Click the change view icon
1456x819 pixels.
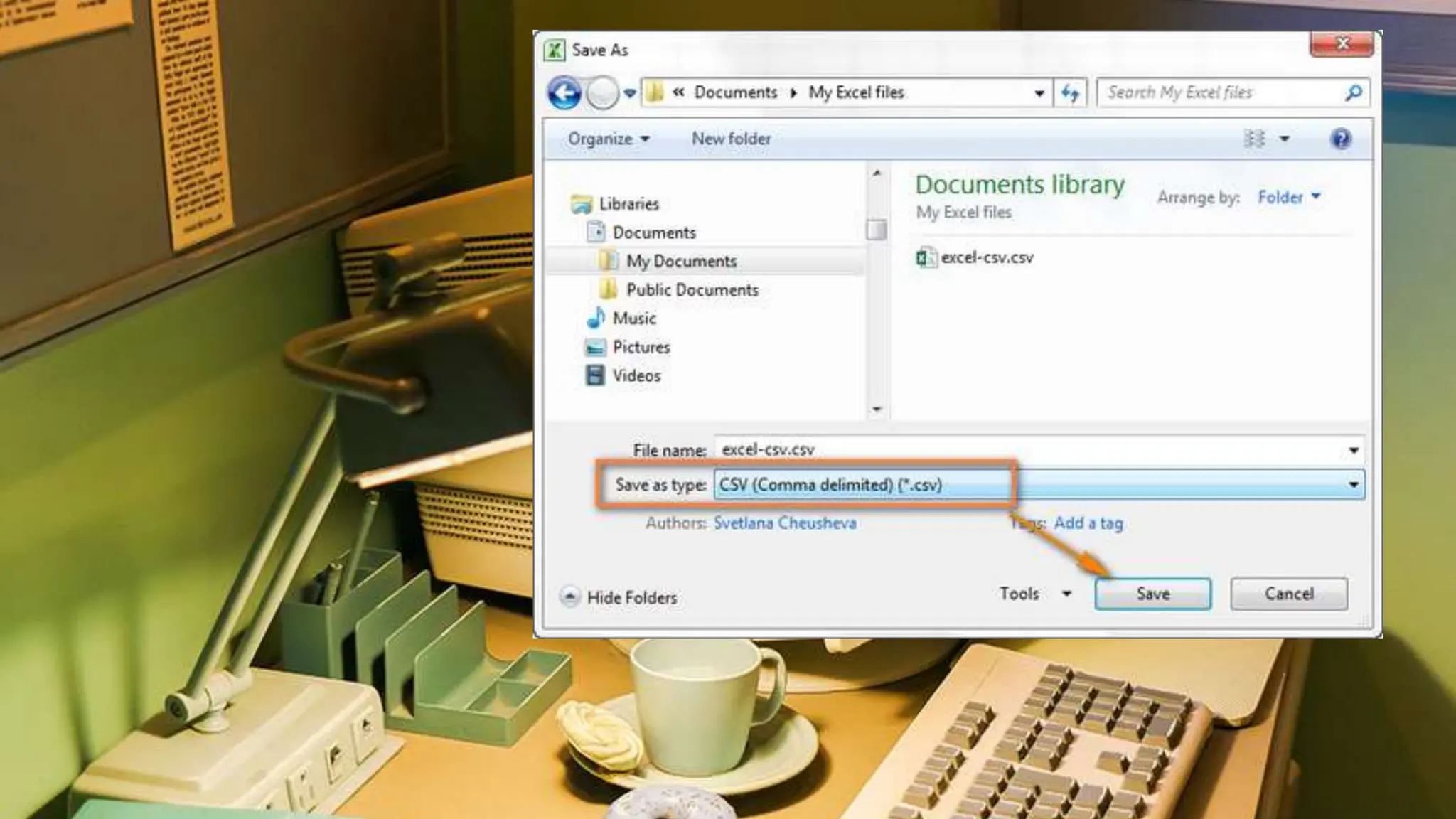pos(1255,139)
